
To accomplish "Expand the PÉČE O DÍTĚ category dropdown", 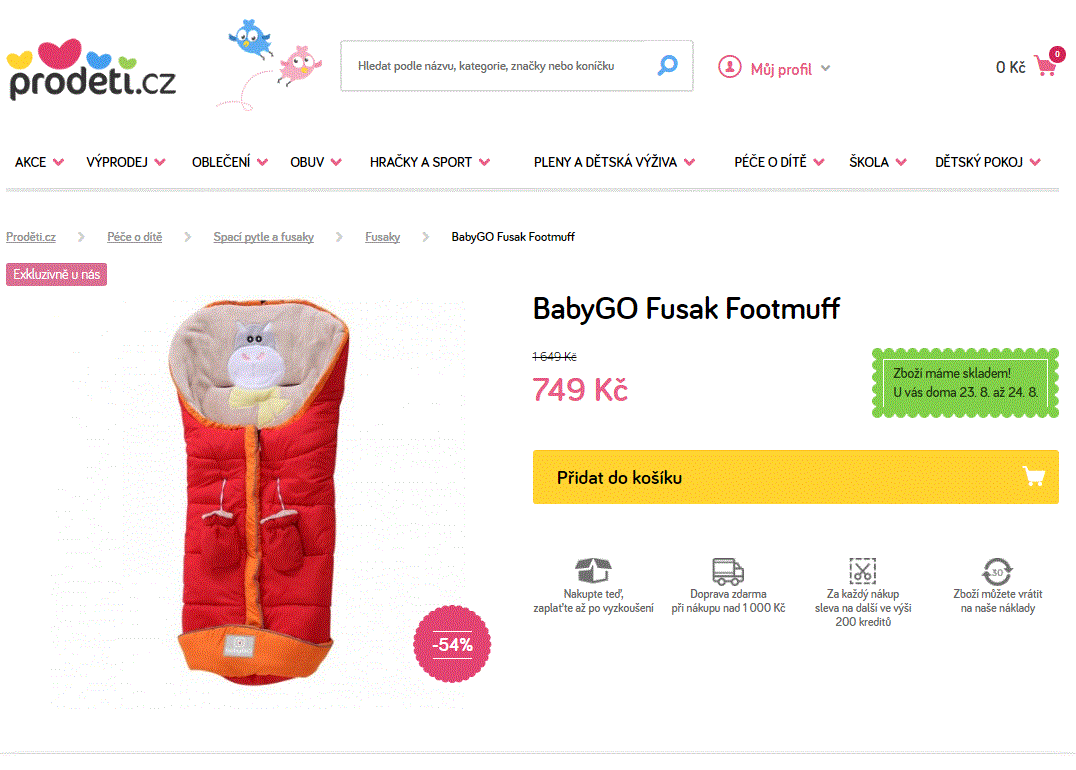I will (776, 161).
